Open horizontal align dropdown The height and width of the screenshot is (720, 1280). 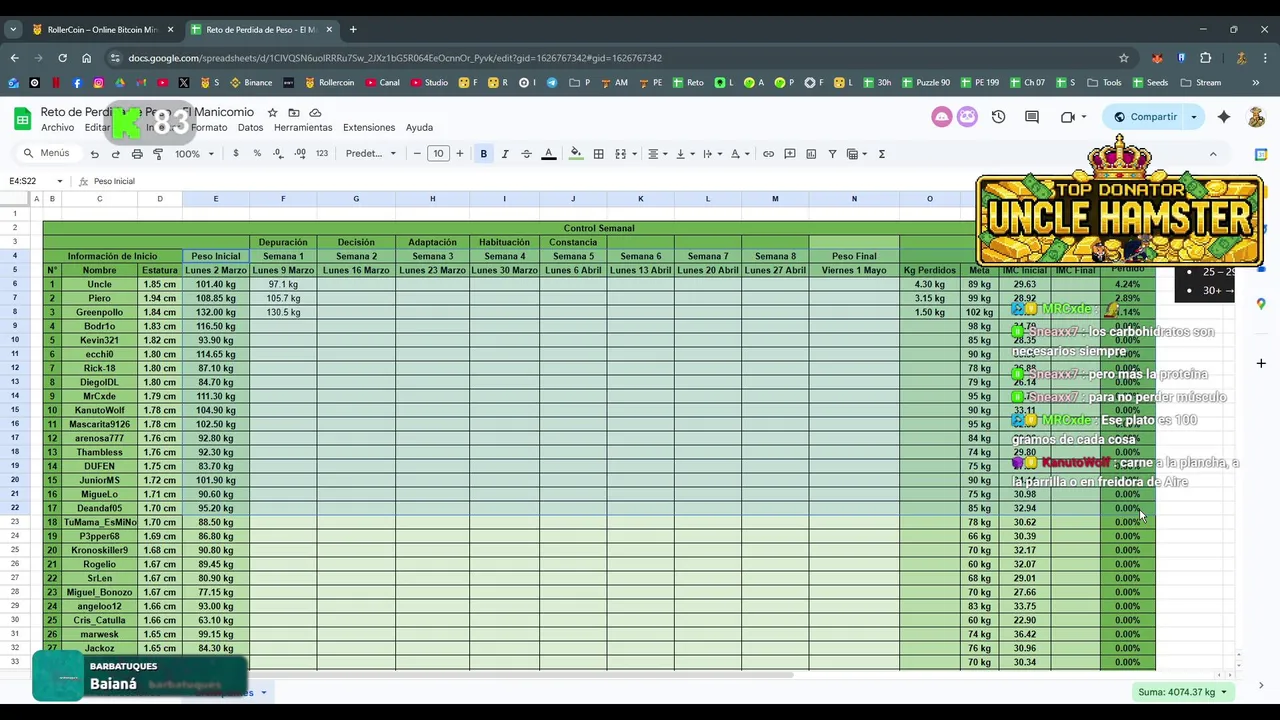[657, 154]
